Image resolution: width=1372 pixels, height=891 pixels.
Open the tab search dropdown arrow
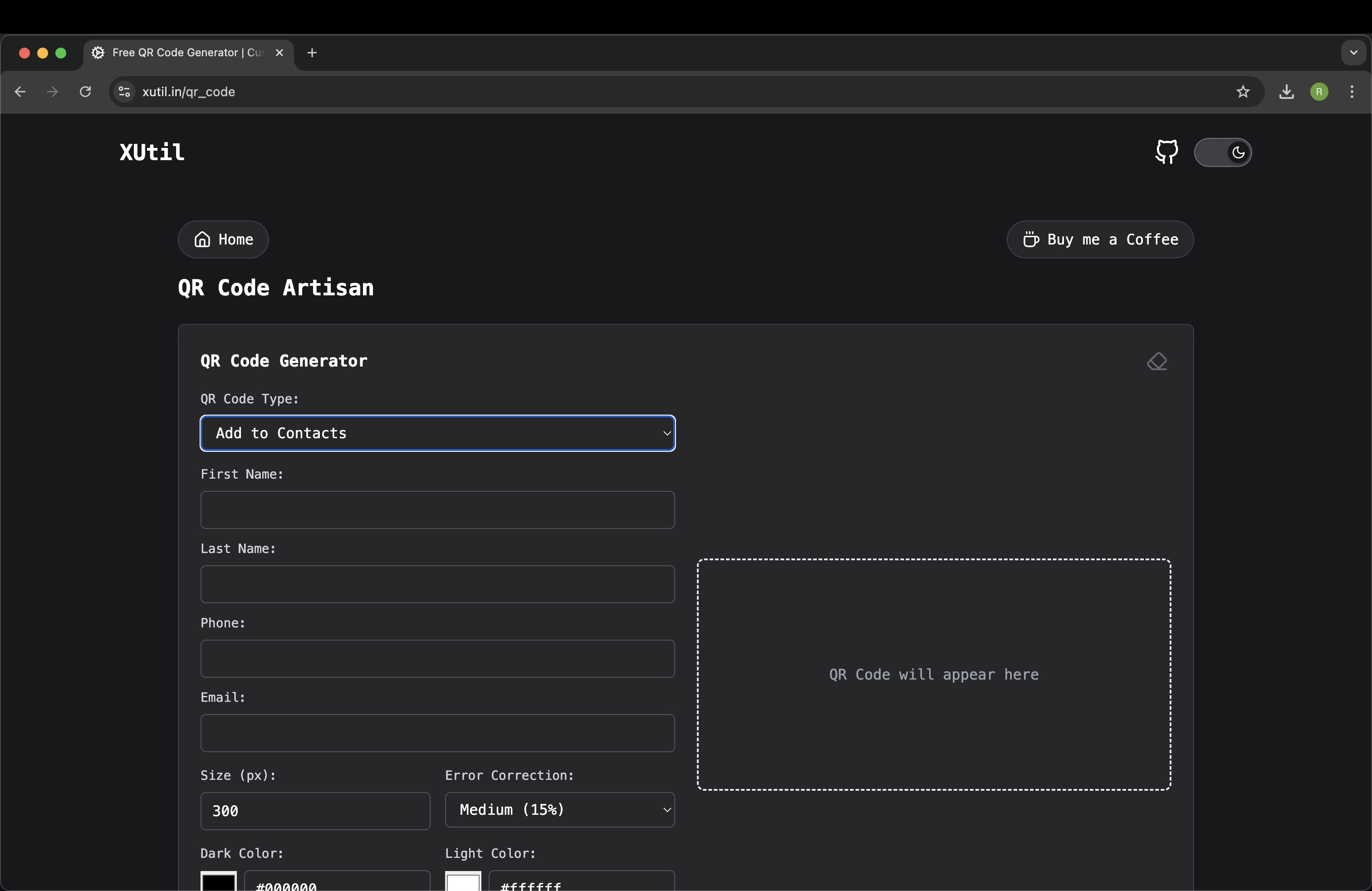click(x=1353, y=53)
